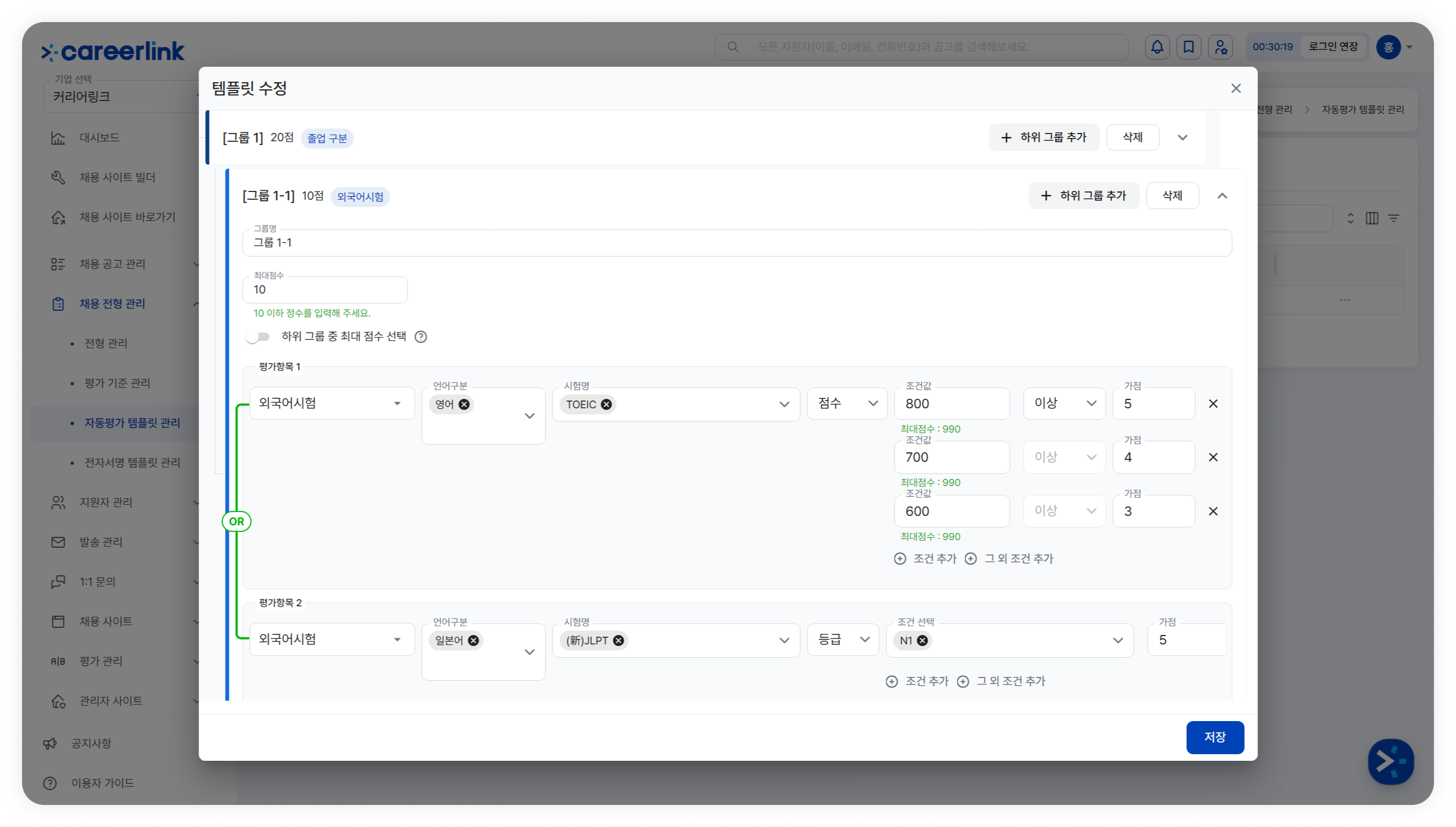
Task: Click the bookmark icon in header
Action: click(1189, 46)
